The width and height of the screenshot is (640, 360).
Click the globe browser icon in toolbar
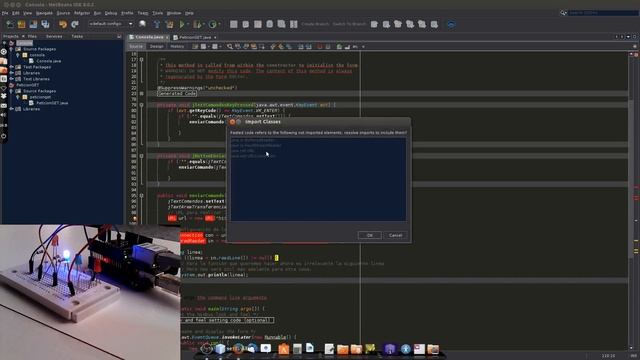[142, 24]
